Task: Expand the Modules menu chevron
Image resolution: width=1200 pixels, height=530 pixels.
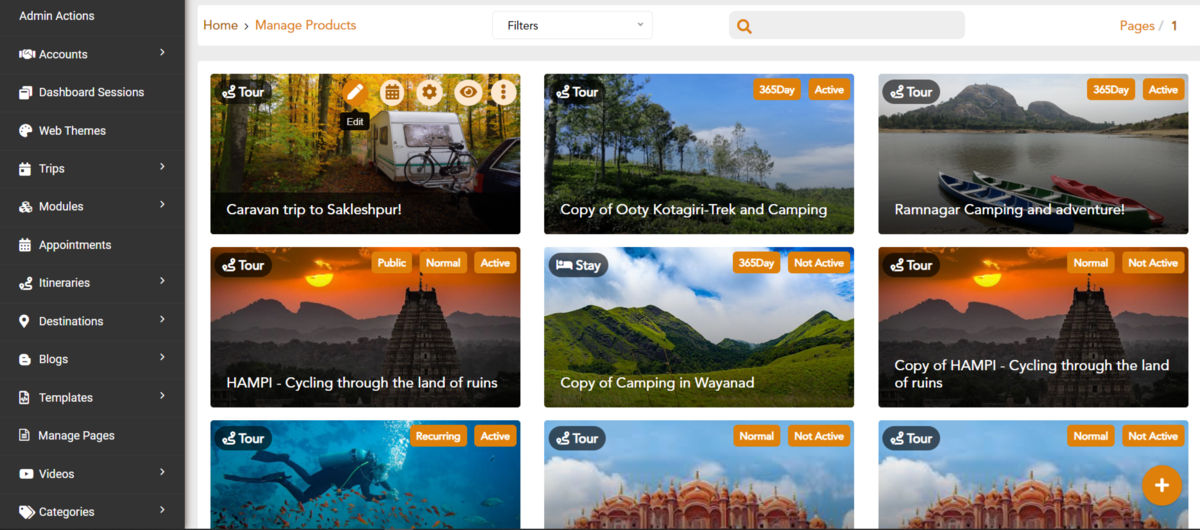Action: tap(162, 205)
